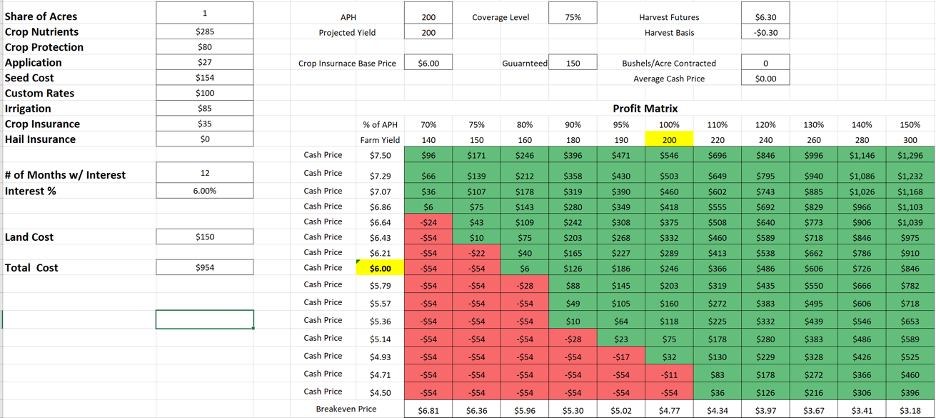Click the Land Cost $150 cell
This screenshot has width=936, height=418.
click(204, 237)
